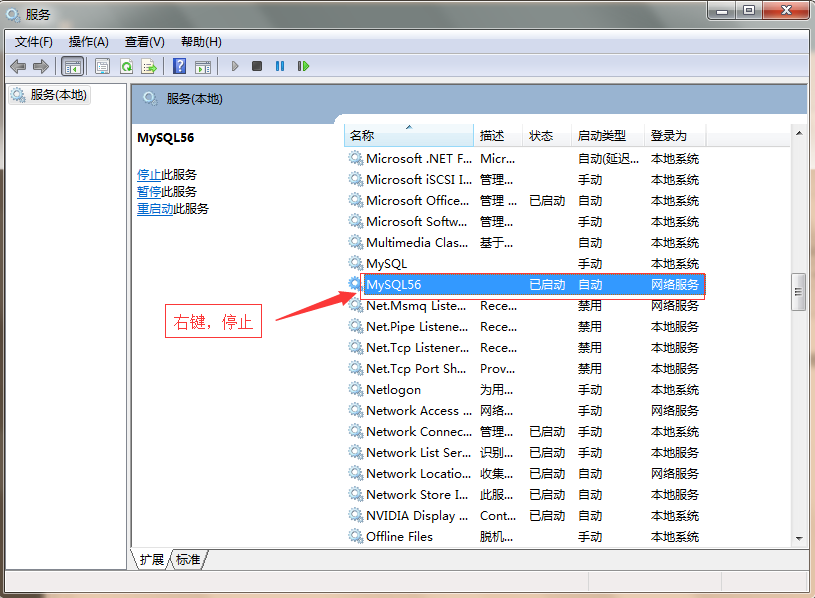Image resolution: width=815 pixels, height=598 pixels.
Task: Select the Network Locatio... service row
Action: [524, 474]
